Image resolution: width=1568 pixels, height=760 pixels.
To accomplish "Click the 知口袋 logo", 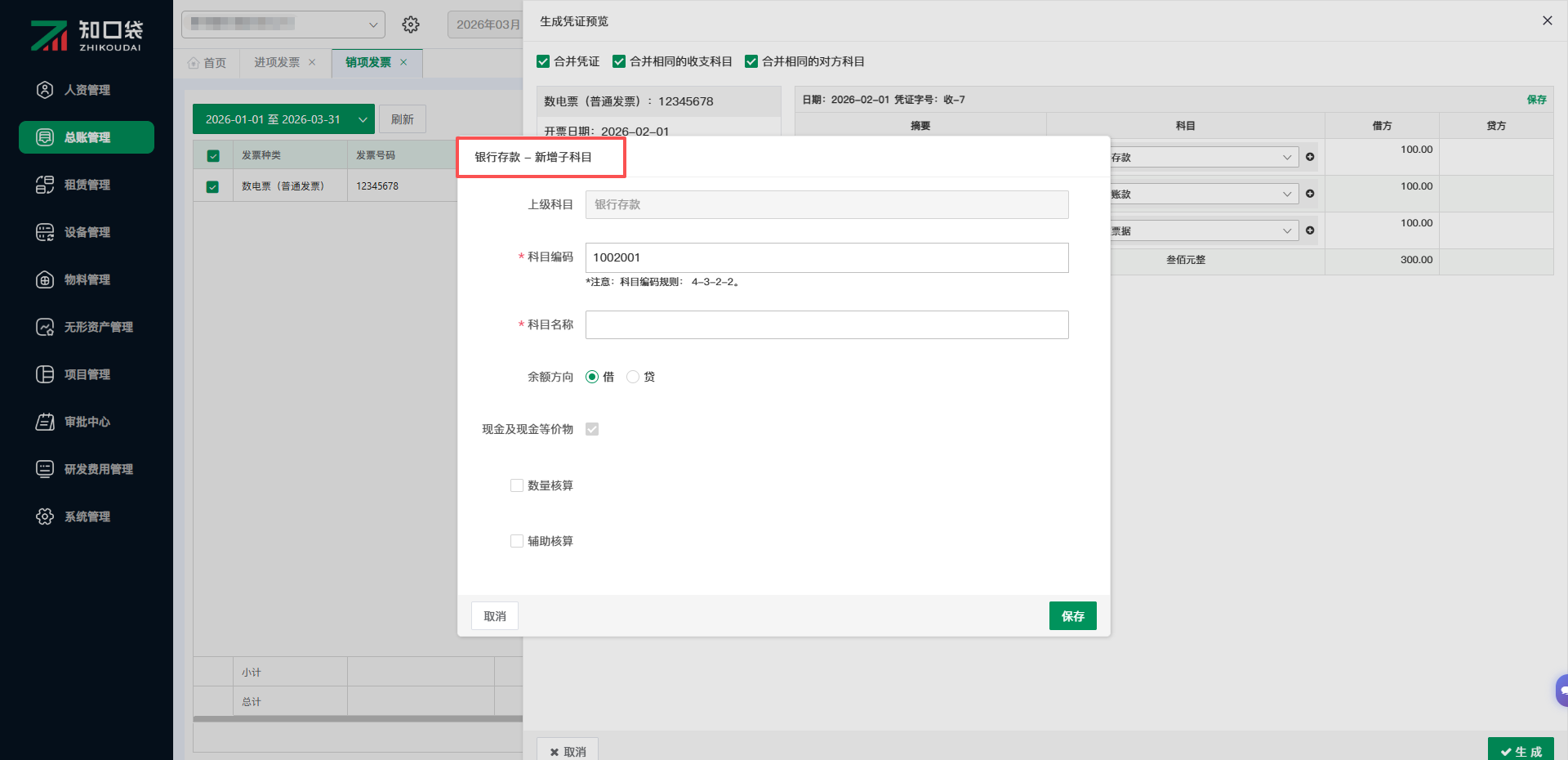I will (87, 35).
